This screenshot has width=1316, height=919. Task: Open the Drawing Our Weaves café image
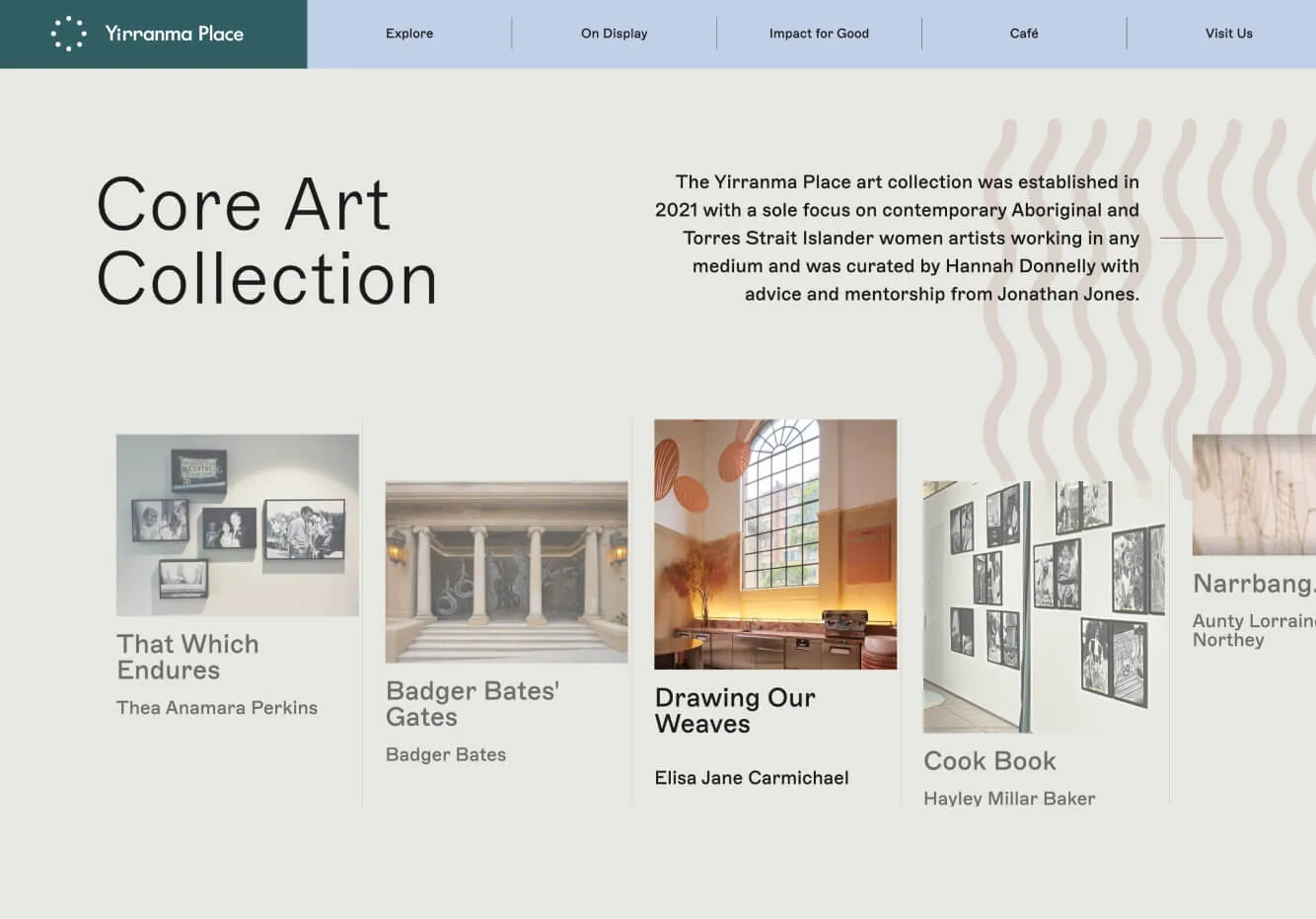tap(775, 544)
